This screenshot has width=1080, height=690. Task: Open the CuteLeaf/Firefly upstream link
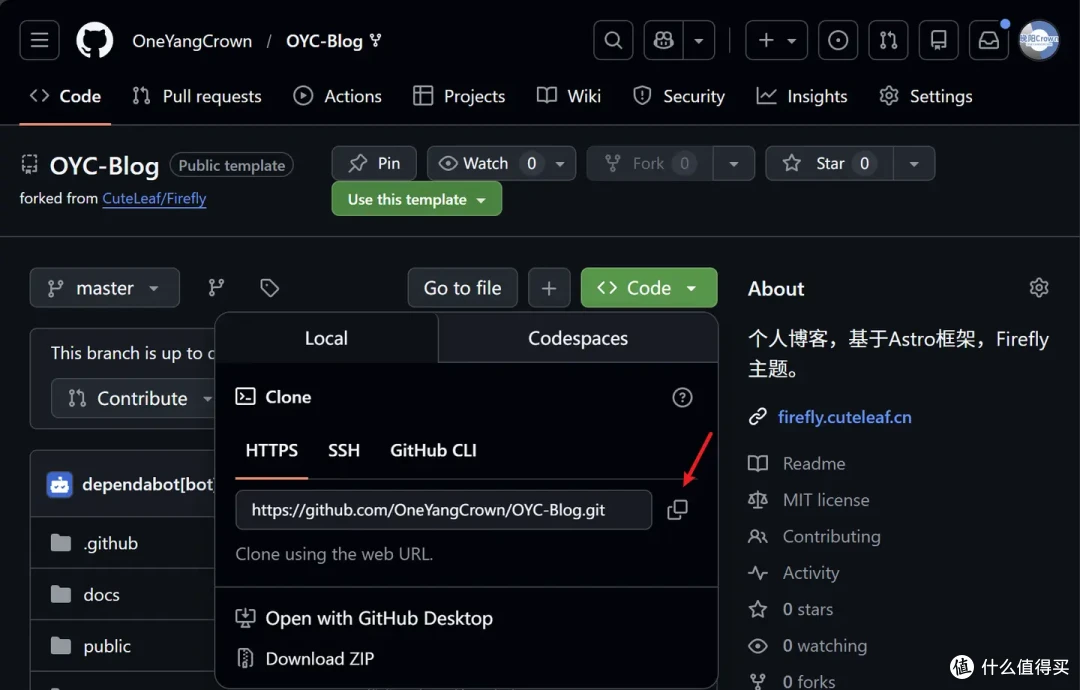(x=154, y=199)
